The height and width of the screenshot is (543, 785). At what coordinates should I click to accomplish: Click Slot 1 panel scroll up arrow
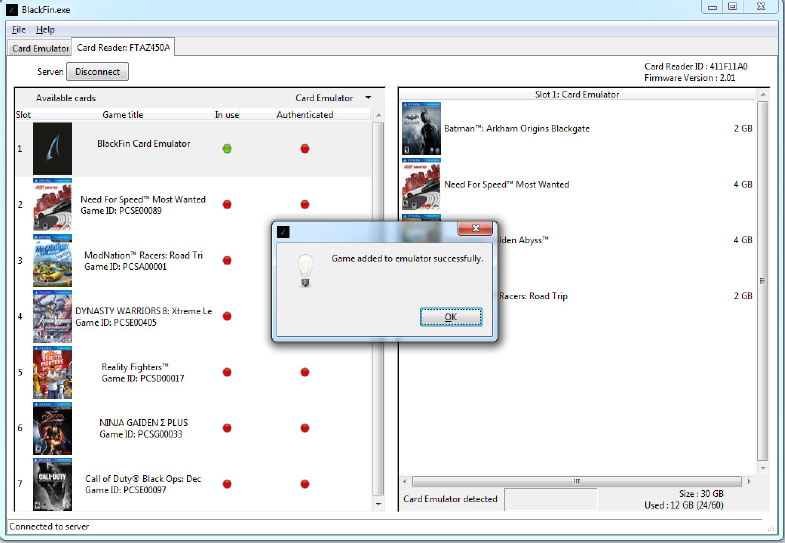pyautogui.click(x=762, y=95)
